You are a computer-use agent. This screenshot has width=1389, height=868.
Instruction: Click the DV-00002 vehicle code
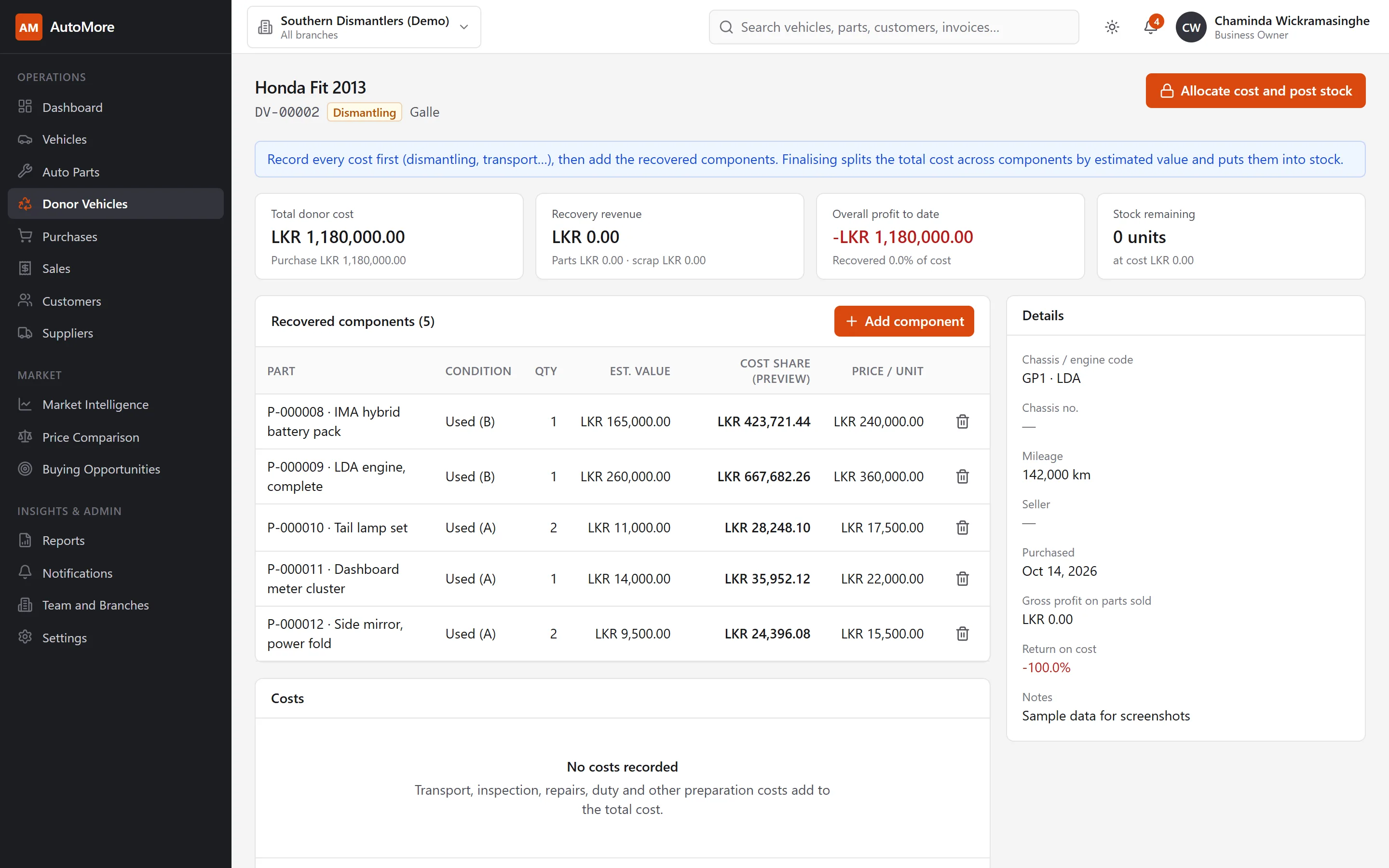click(287, 112)
